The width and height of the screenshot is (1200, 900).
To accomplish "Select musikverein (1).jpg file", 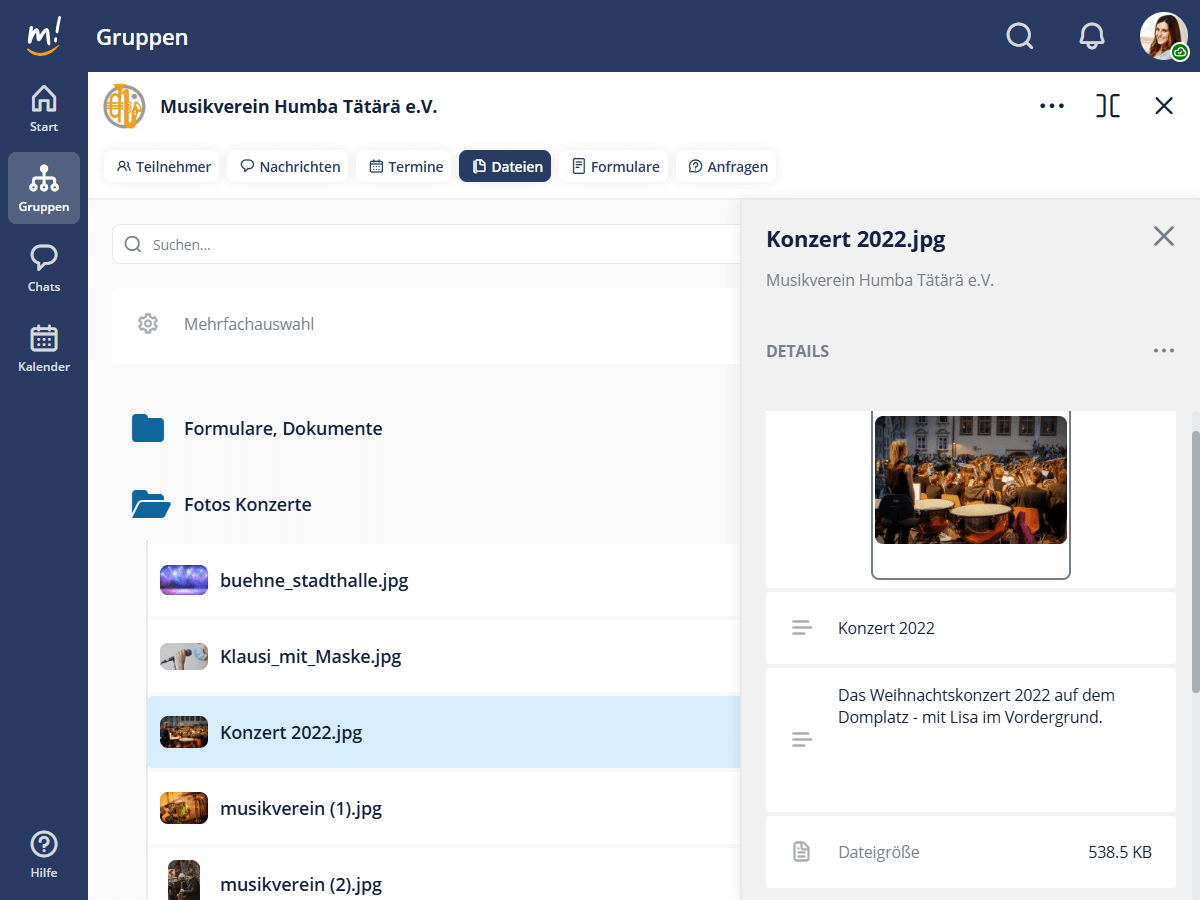I will pos(444,808).
